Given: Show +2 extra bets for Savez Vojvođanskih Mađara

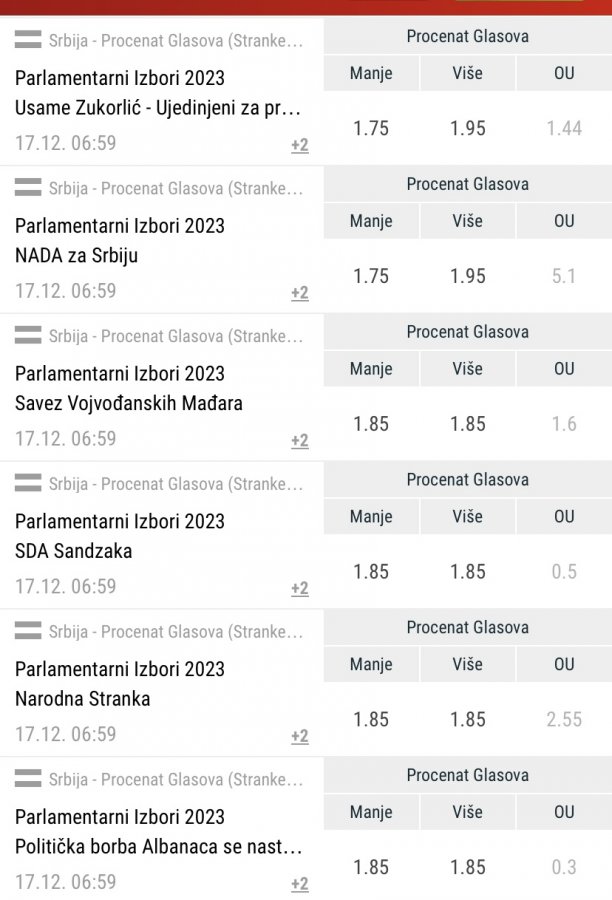Looking at the screenshot, I should click(299, 440).
